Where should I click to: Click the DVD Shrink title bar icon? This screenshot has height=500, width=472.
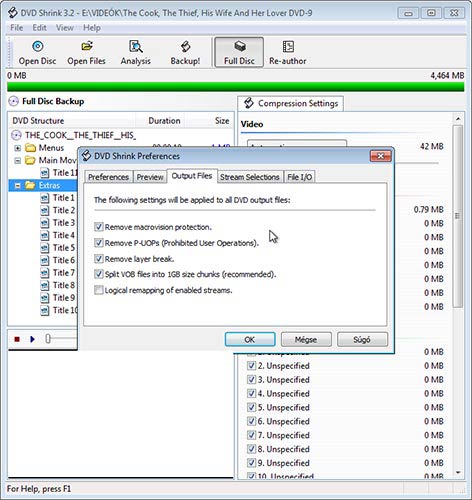tap(13, 13)
